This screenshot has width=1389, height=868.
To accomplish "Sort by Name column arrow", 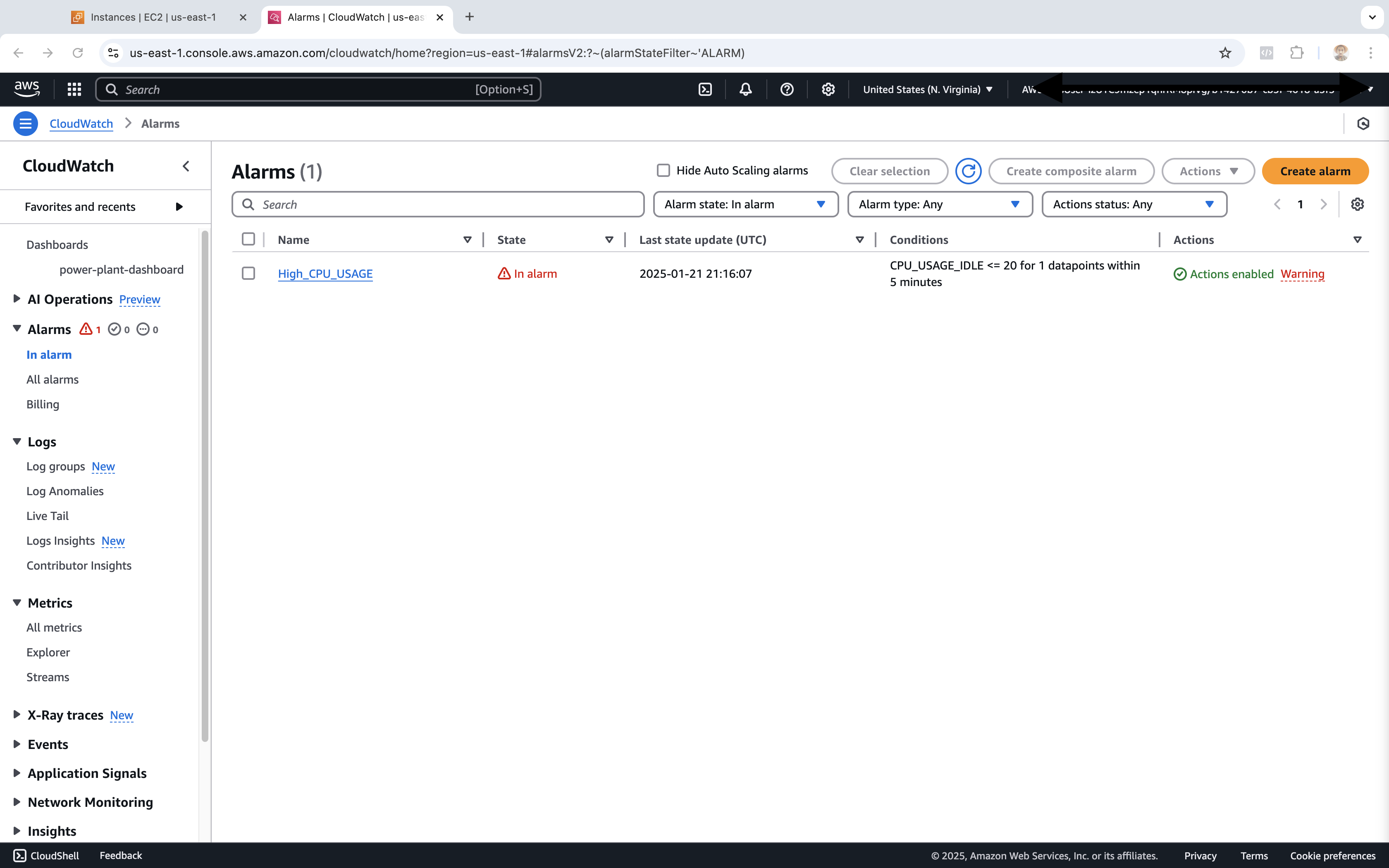I will (467, 239).
